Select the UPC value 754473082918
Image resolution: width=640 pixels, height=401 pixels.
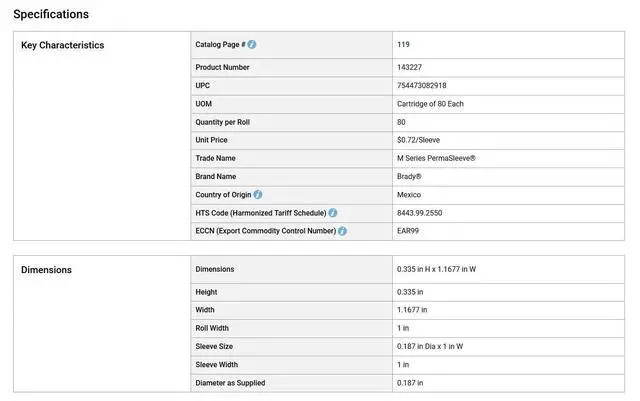pyautogui.click(x=421, y=86)
